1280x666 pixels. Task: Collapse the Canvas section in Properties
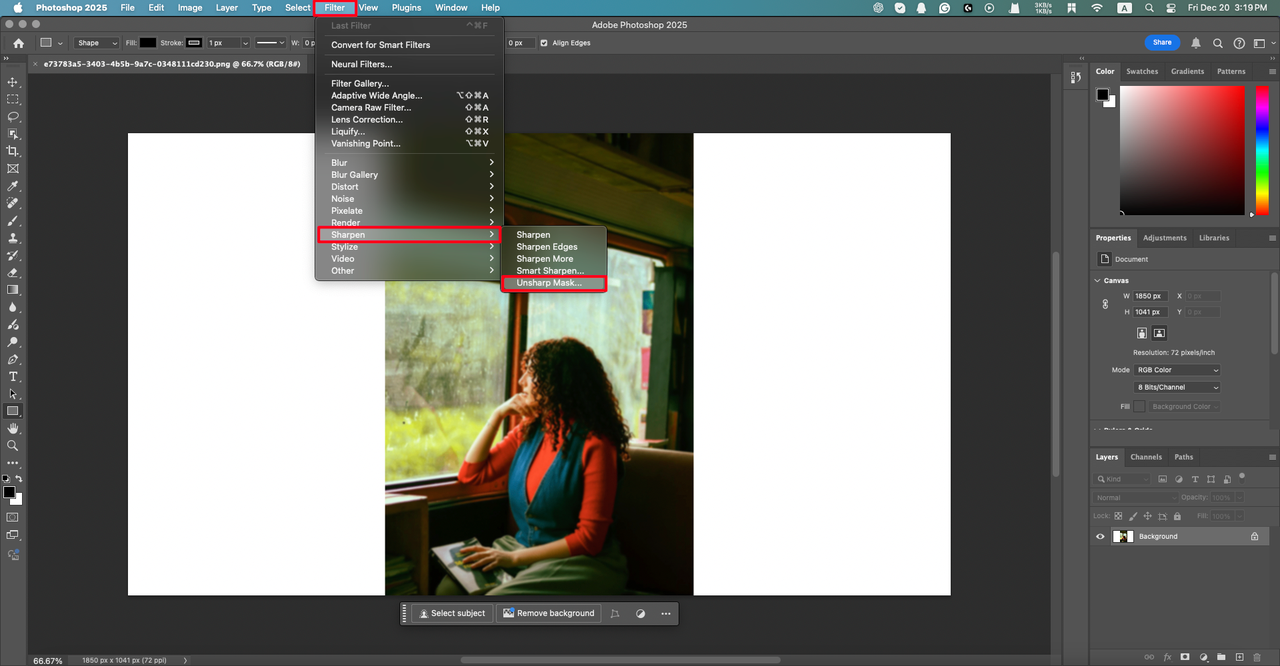pos(1098,281)
